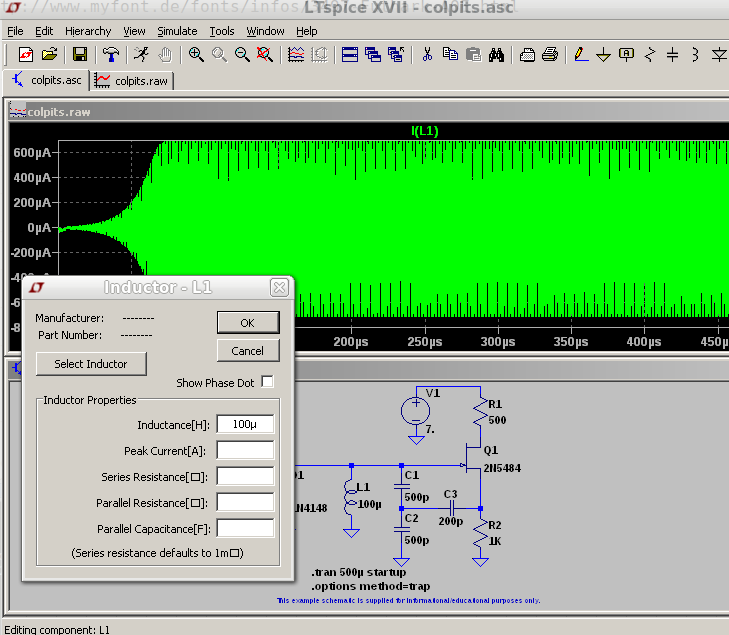
Task: Click the Inductance[H] input field
Action: click(245, 424)
